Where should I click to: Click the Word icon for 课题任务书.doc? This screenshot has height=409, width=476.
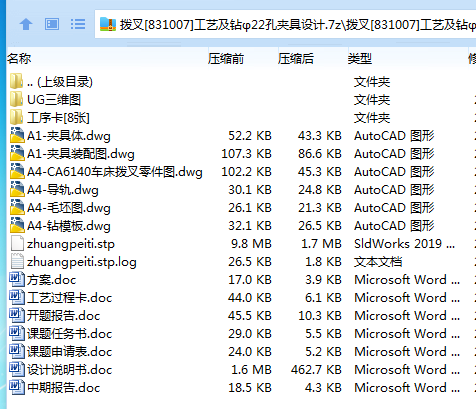(17, 334)
